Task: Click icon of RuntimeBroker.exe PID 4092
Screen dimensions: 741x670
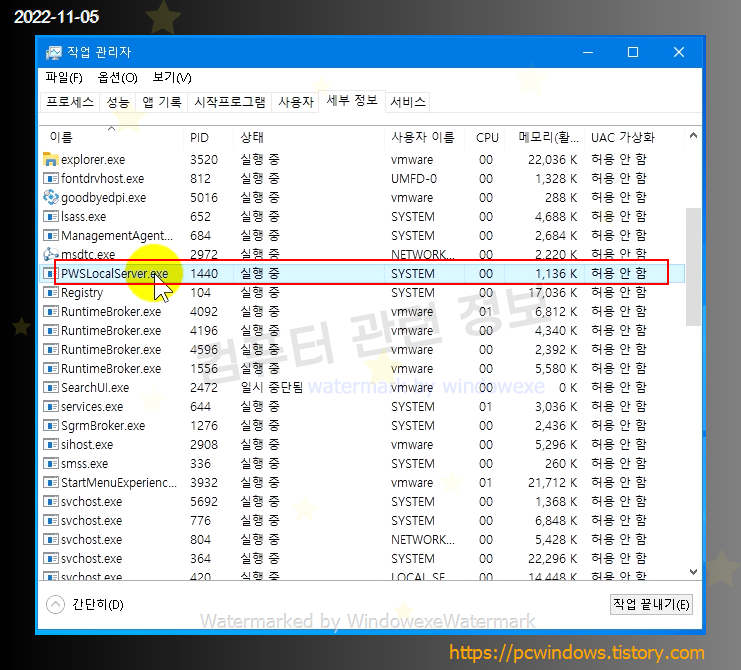Action: click(x=51, y=311)
